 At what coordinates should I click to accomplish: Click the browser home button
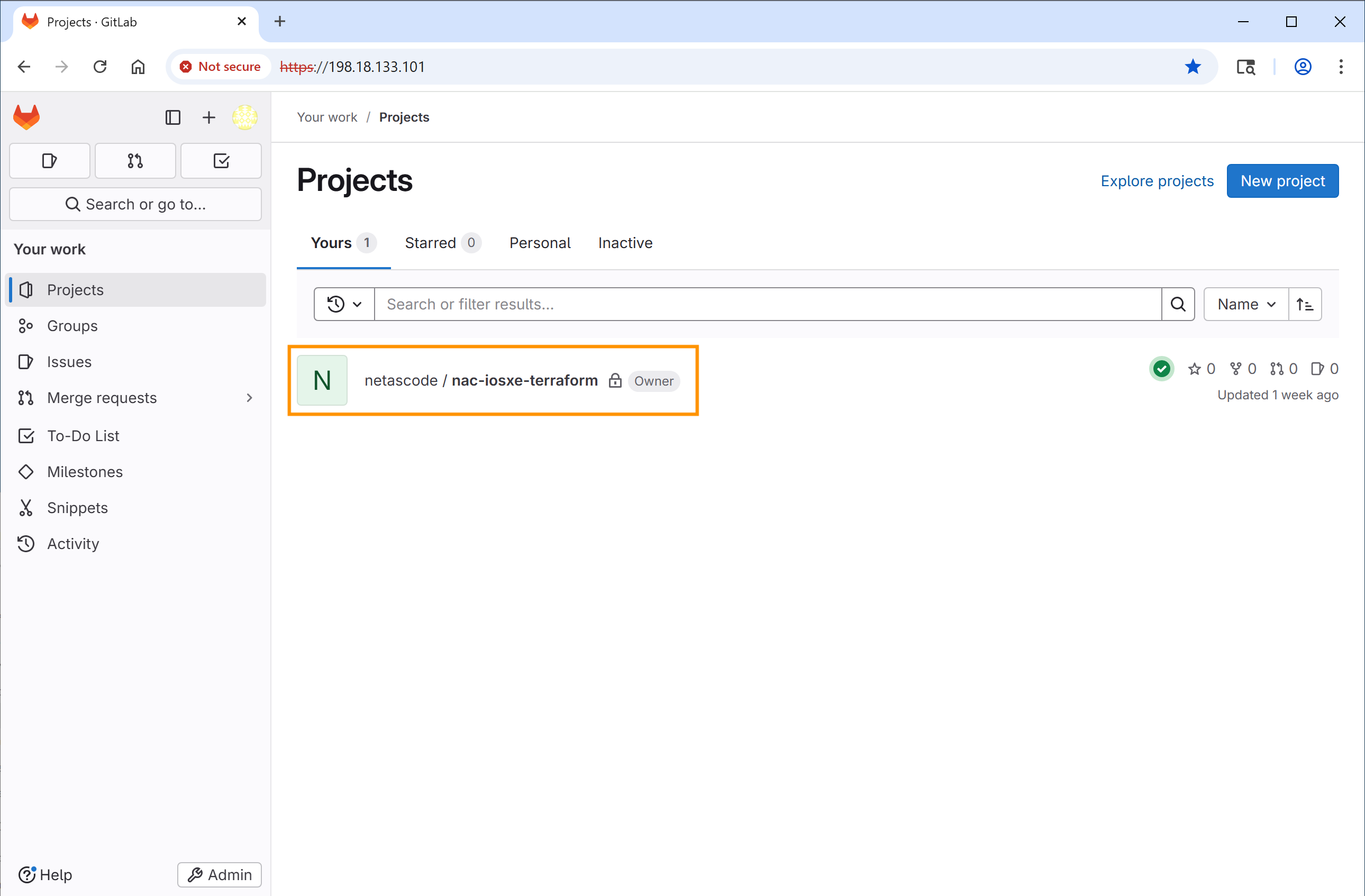pos(138,67)
